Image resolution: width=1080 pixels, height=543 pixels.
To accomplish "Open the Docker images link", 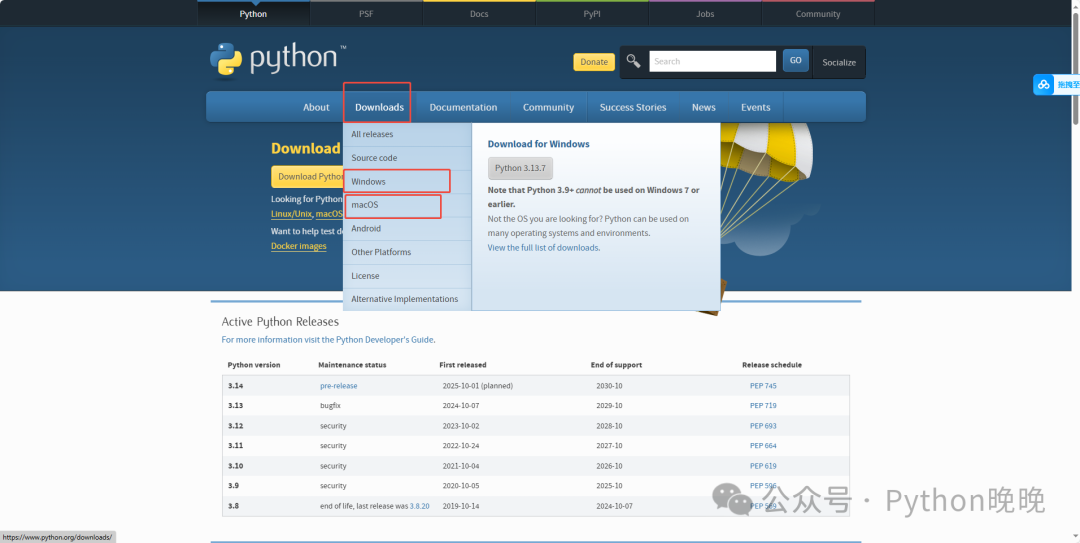I will click(x=299, y=246).
